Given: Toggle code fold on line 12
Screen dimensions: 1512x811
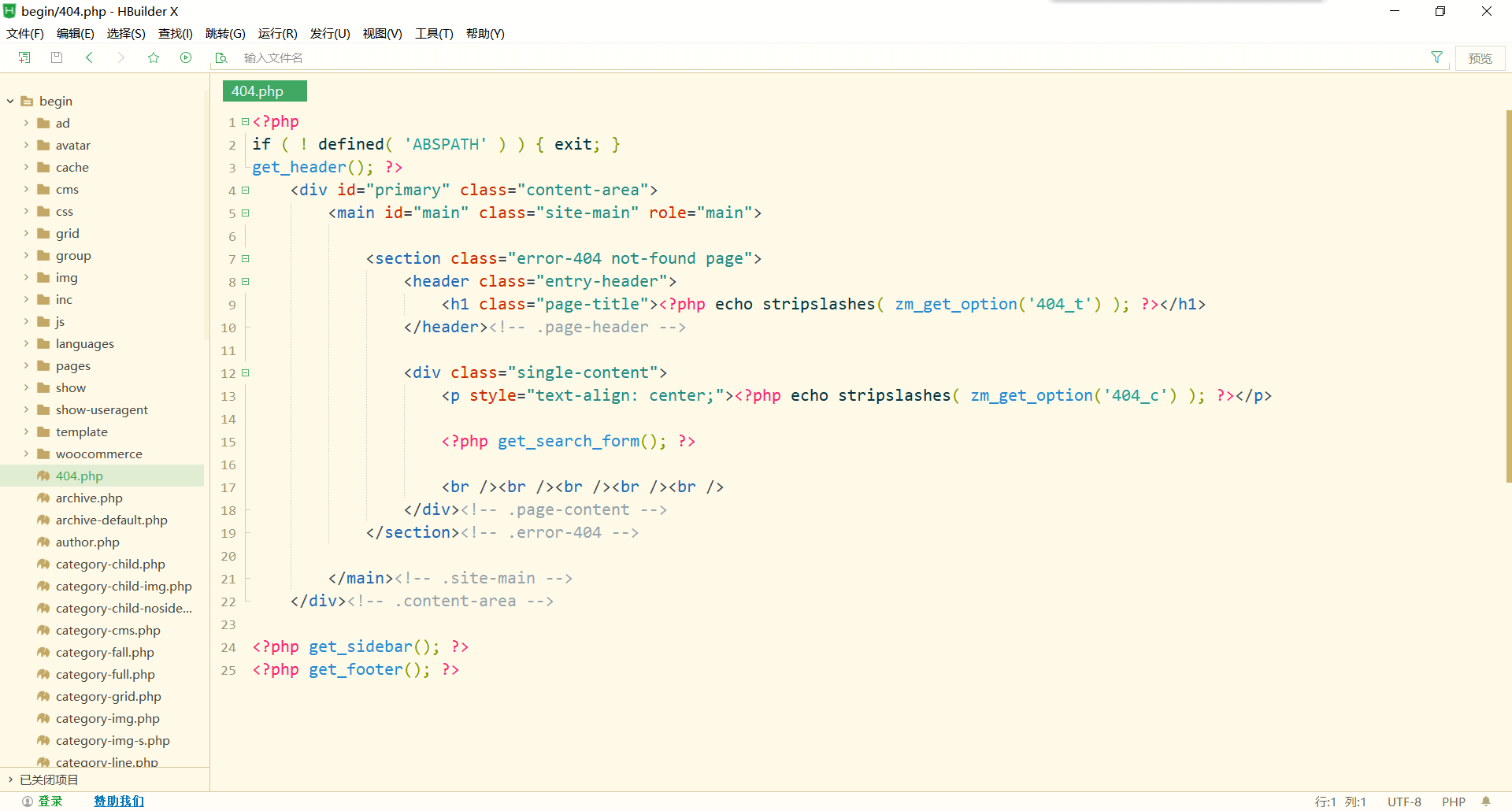Looking at the screenshot, I should tap(246, 373).
